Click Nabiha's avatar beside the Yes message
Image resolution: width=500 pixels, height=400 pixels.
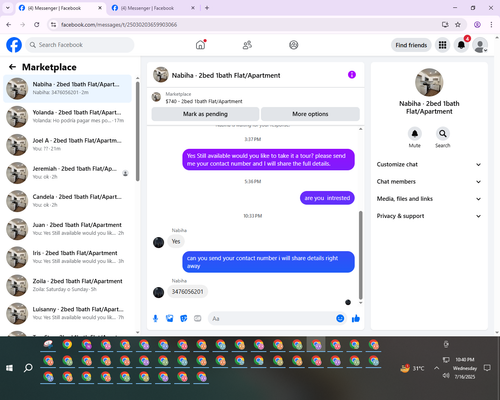click(x=158, y=242)
